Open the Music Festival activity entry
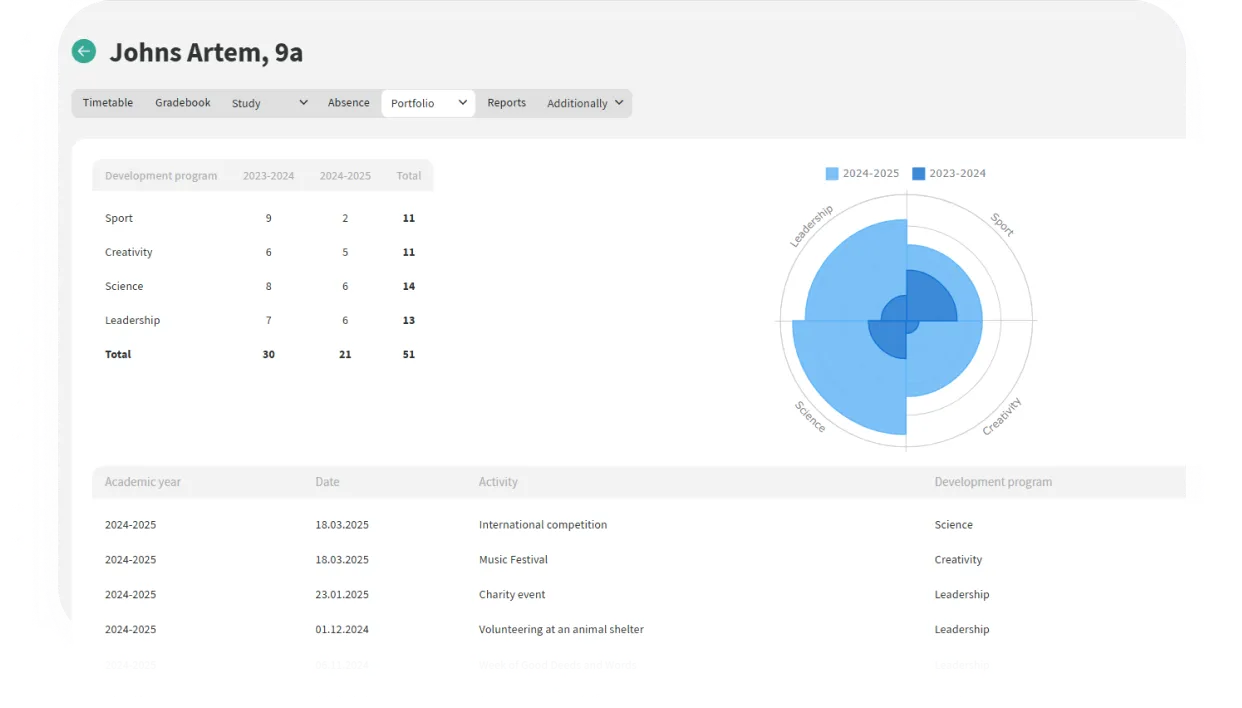The image size is (1242, 708). click(513, 560)
